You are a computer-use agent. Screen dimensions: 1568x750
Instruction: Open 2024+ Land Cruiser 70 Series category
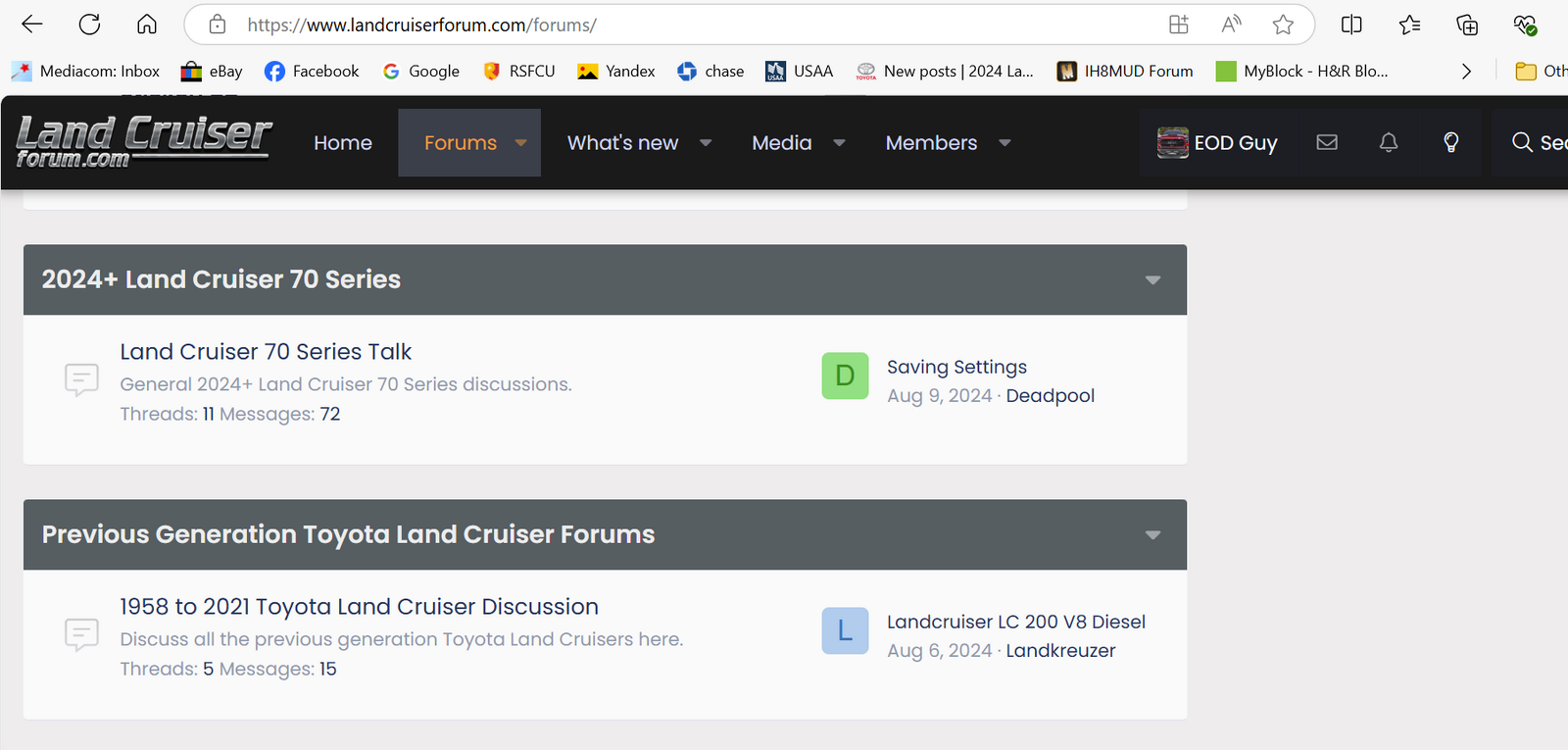(220, 279)
